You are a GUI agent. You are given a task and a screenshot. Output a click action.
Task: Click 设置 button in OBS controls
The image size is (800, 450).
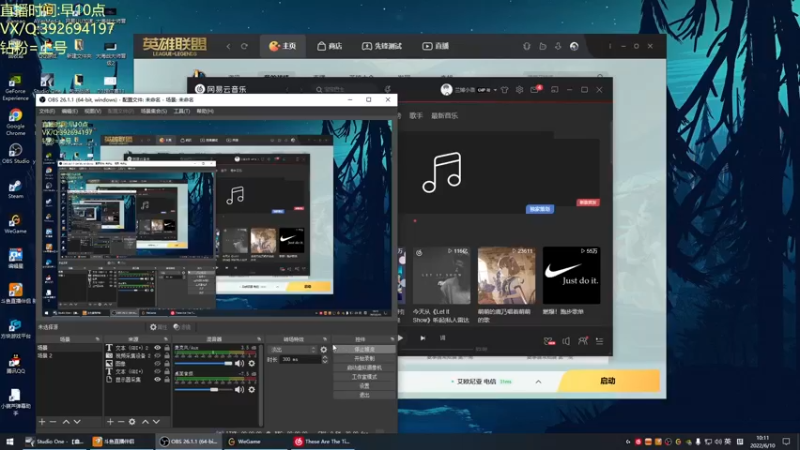point(364,386)
